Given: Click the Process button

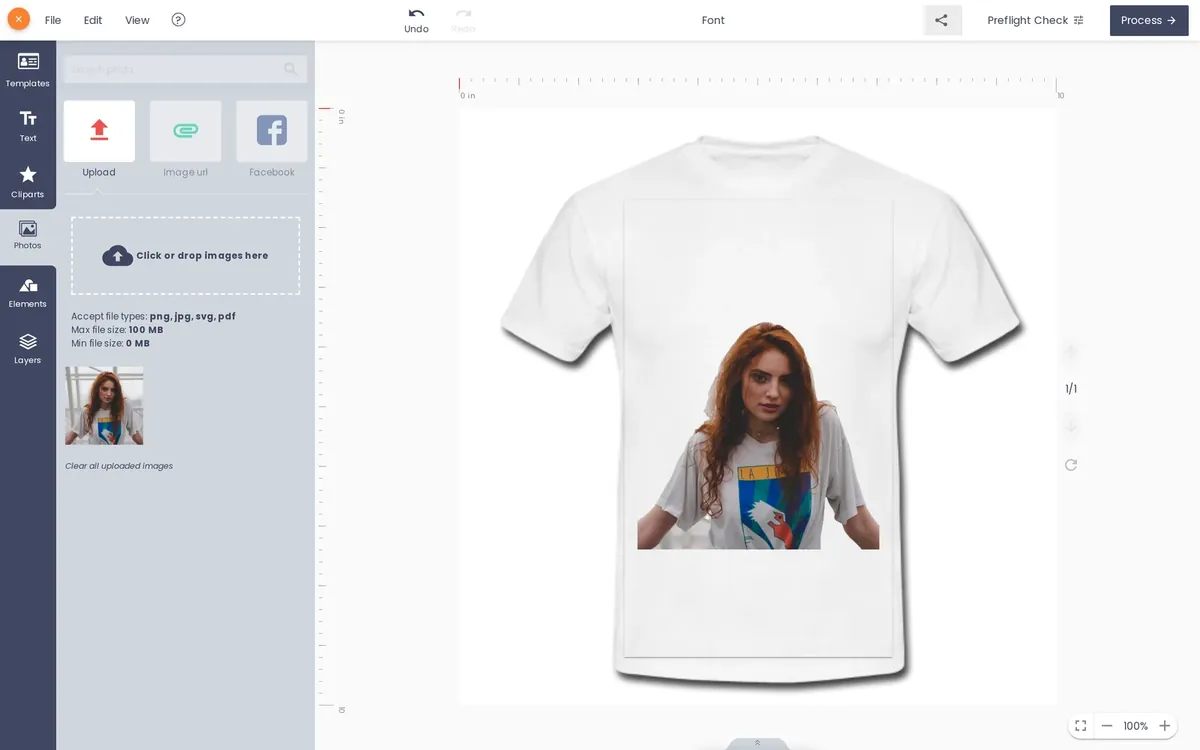Looking at the screenshot, I should [x=1149, y=20].
